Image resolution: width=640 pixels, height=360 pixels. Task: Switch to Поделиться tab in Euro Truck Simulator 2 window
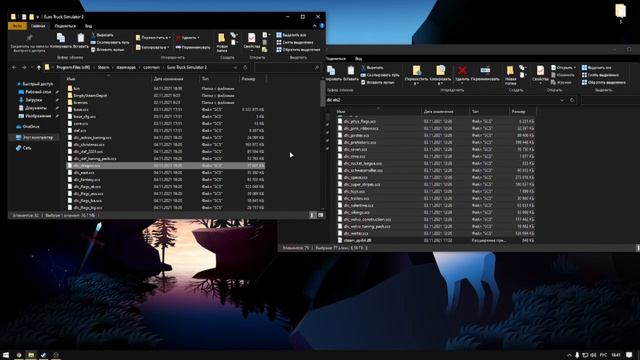click(65, 26)
